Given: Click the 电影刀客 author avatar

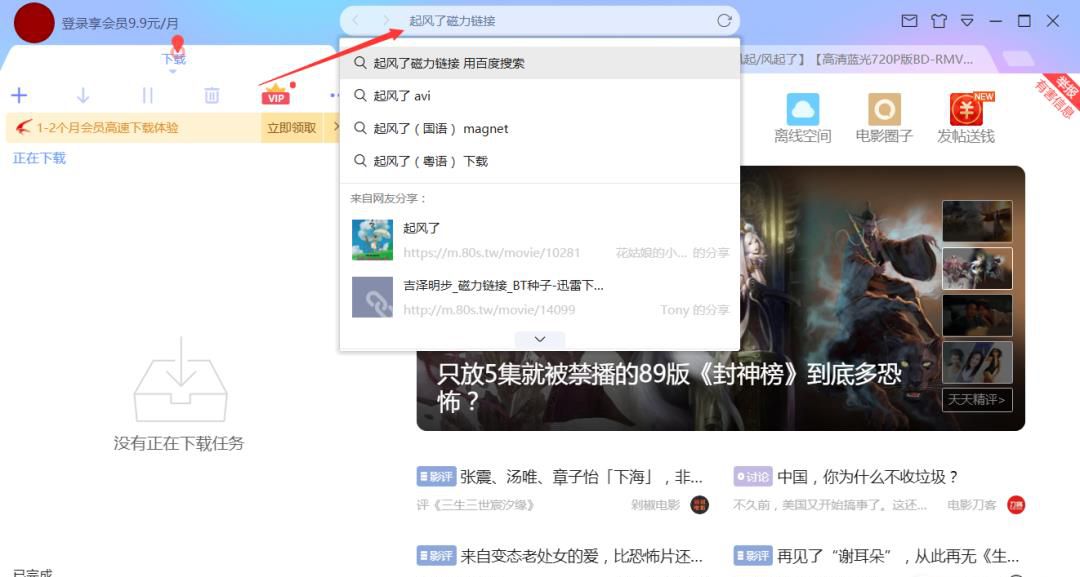Looking at the screenshot, I should [1016, 505].
